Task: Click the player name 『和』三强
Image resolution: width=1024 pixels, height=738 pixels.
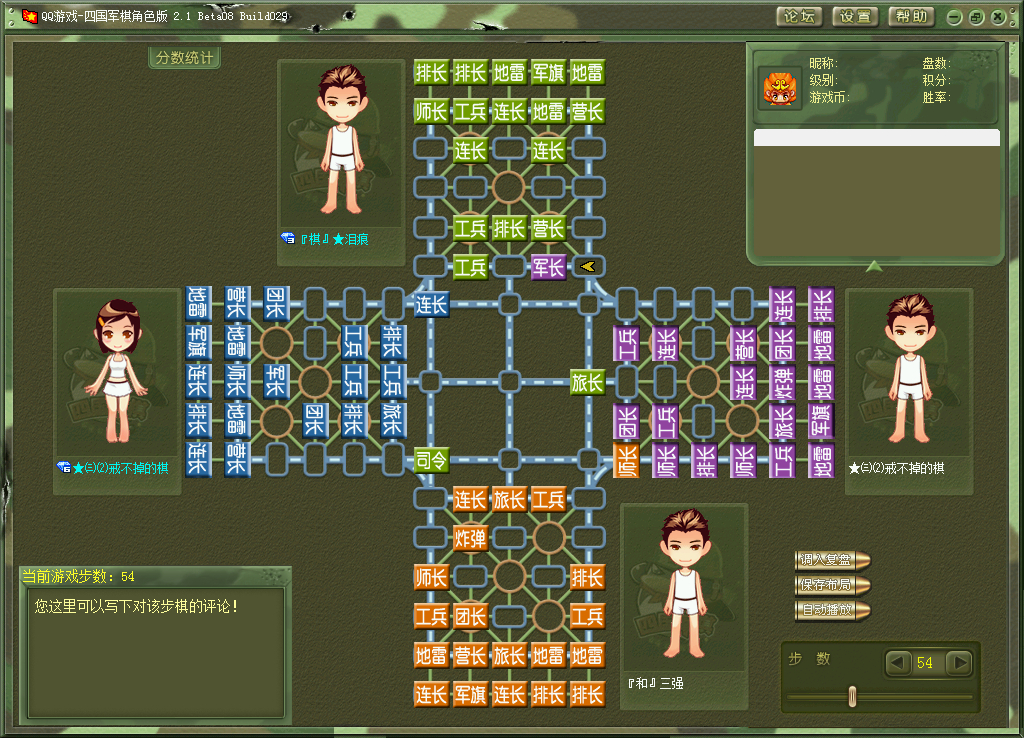Action: point(655,683)
